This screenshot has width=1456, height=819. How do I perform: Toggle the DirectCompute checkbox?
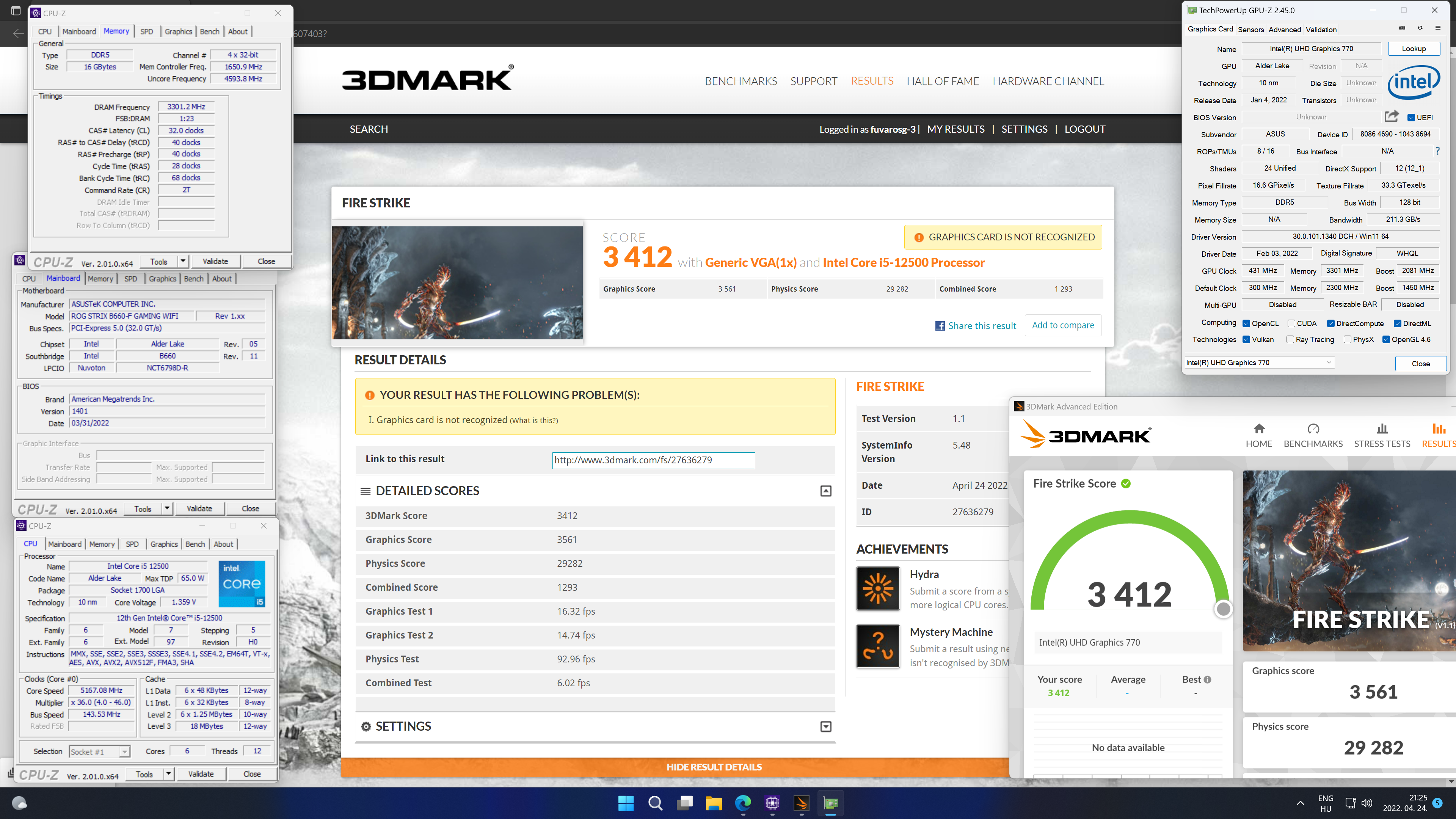point(1330,323)
